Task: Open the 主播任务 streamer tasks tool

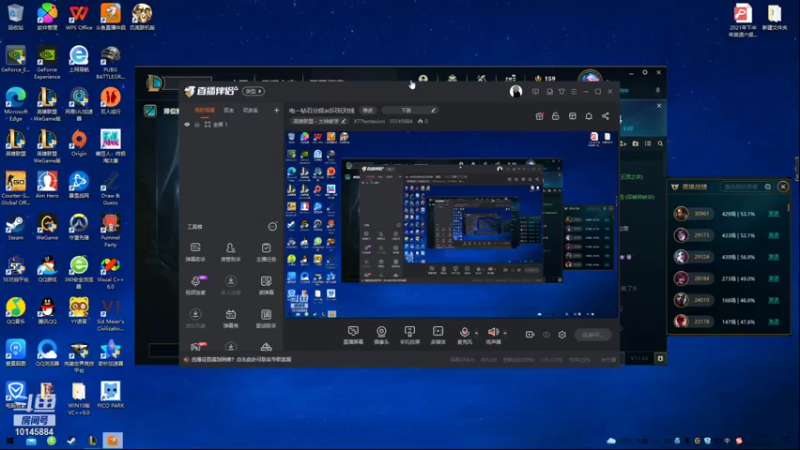Action: click(x=266, y=252)
